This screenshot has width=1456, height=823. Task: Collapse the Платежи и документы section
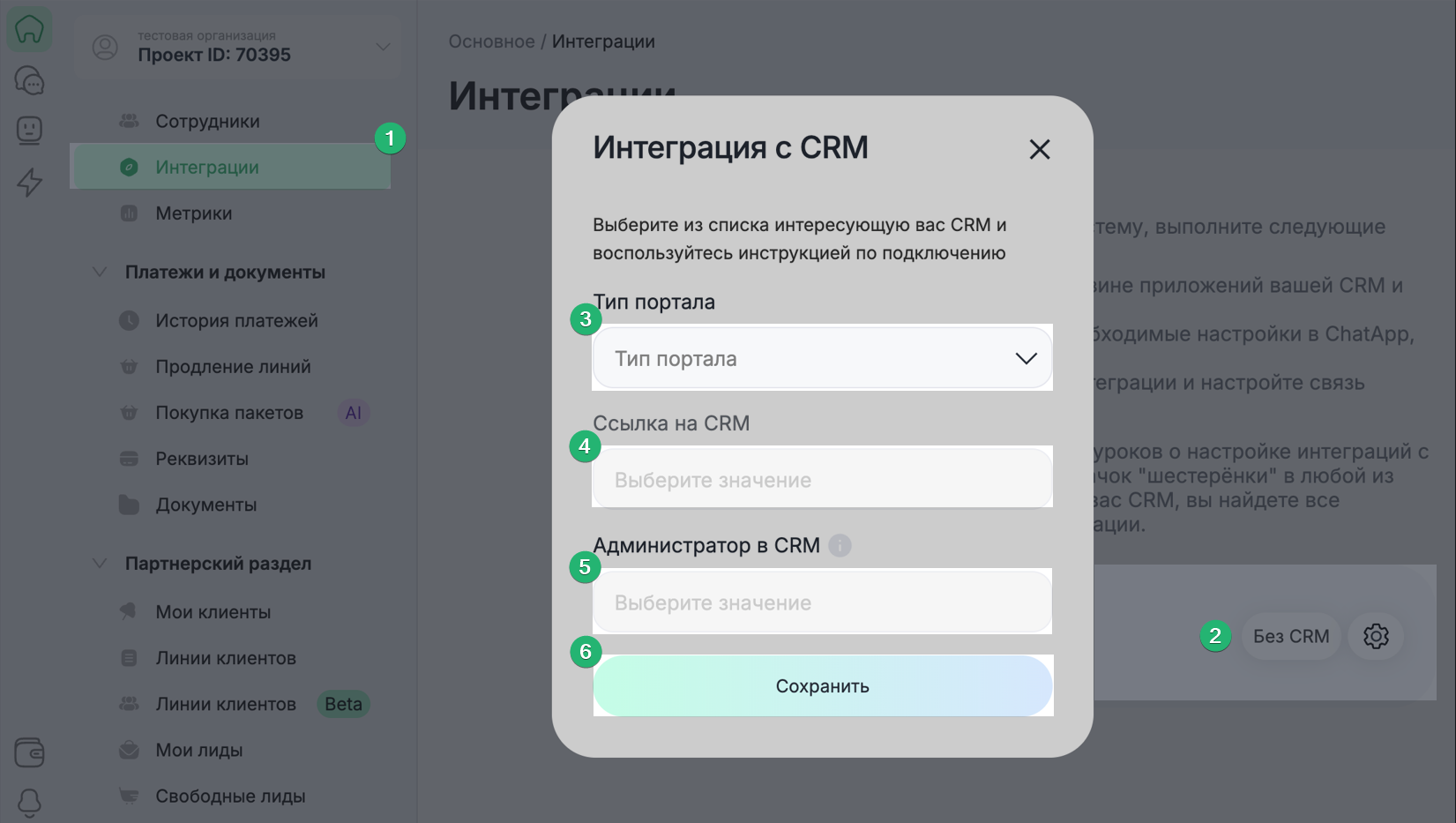click(x=100, y=272)
